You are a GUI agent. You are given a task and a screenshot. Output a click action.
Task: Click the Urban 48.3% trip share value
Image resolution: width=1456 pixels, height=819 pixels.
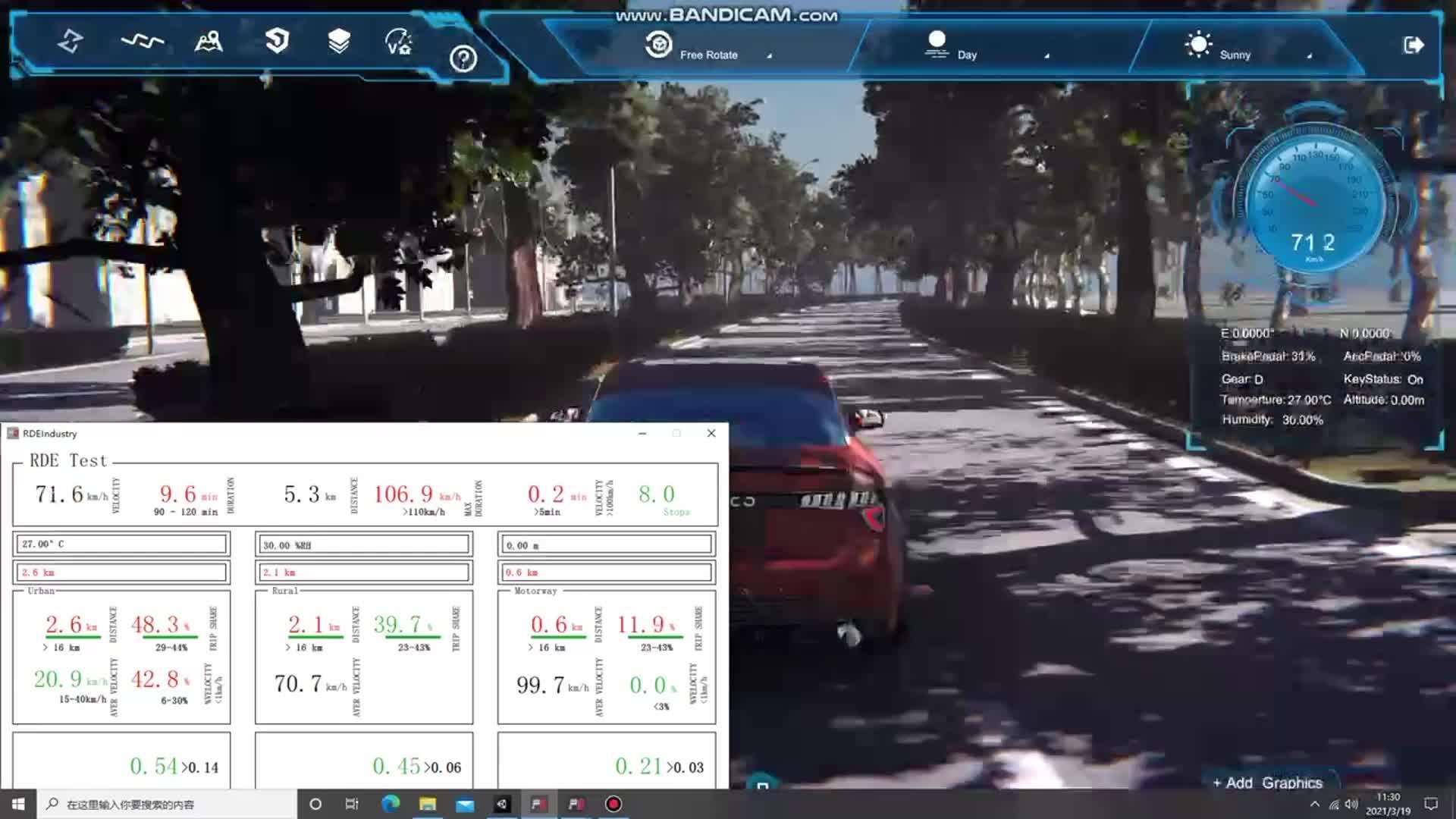[x=160, y=625]
